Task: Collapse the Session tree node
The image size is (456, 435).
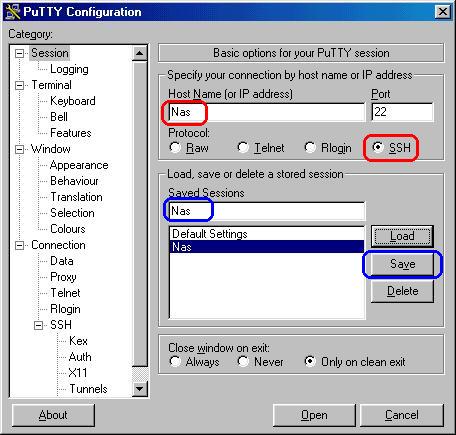Action: [20, 53]
